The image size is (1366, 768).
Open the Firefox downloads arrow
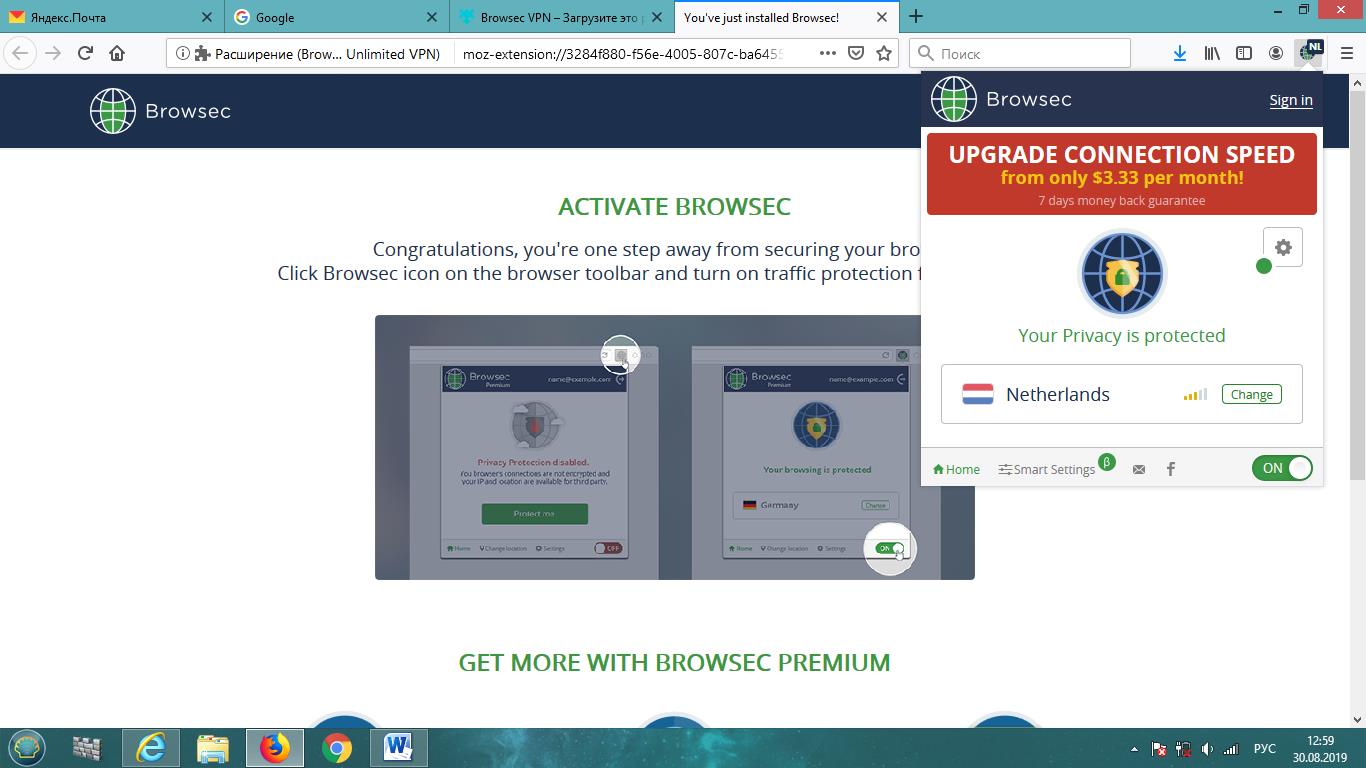[x=1180, y=53]
